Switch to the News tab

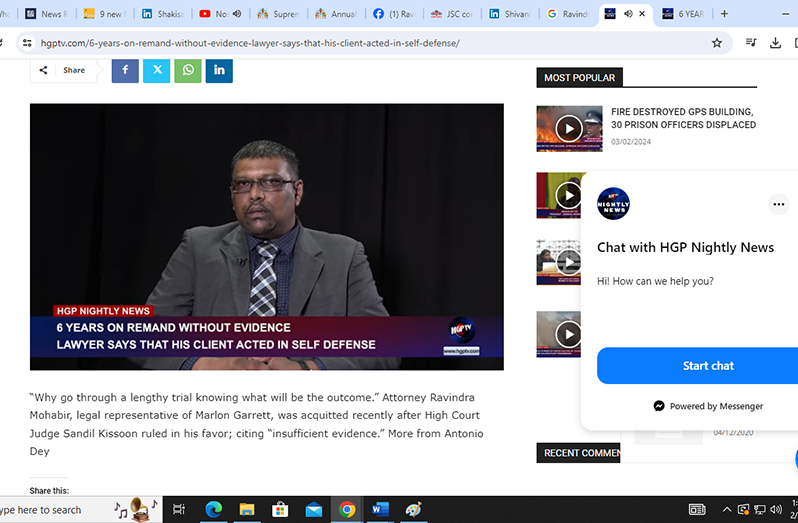[x=46, y=14]
